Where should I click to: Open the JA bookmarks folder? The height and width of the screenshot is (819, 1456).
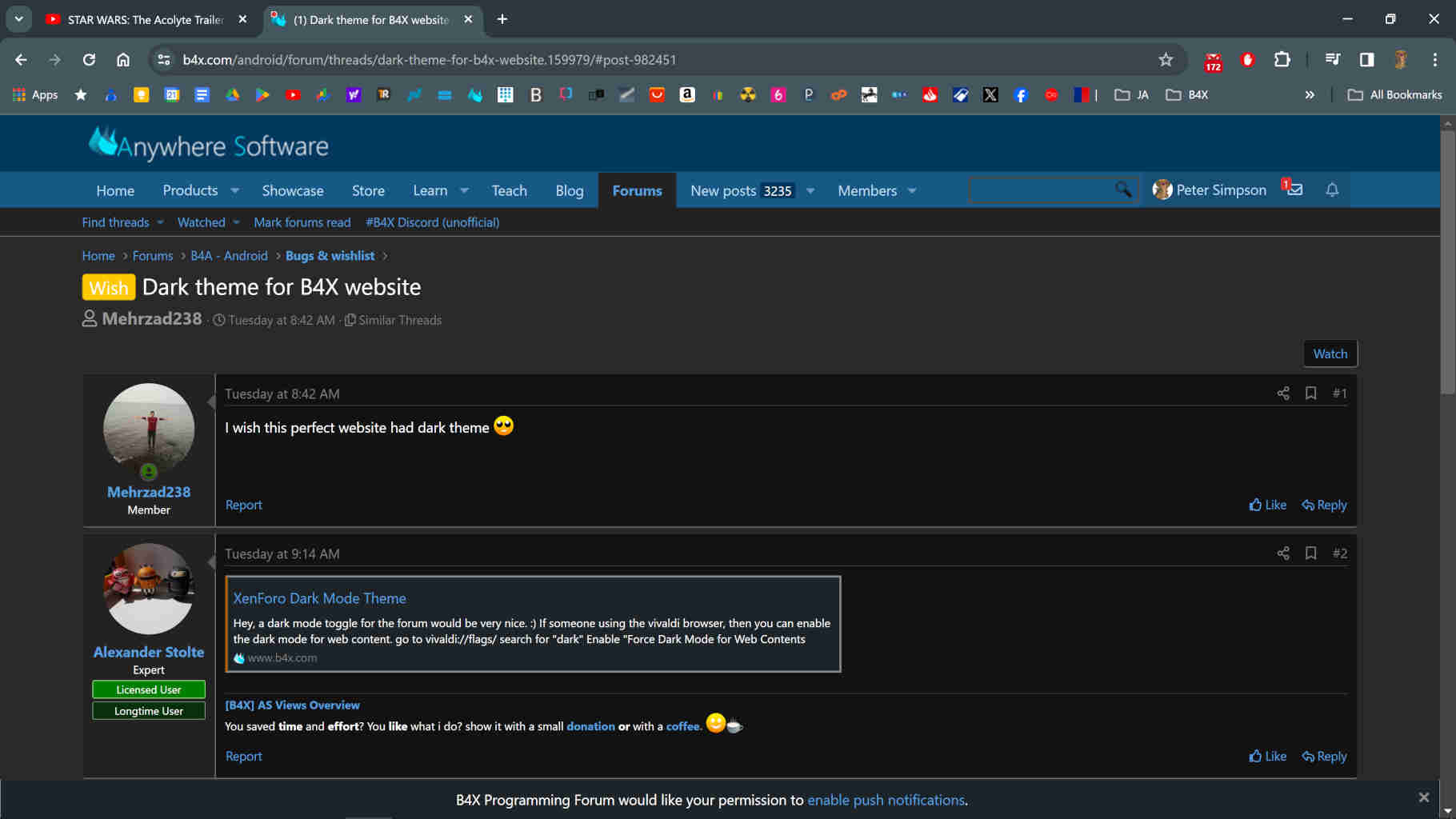pos(1131,94)
